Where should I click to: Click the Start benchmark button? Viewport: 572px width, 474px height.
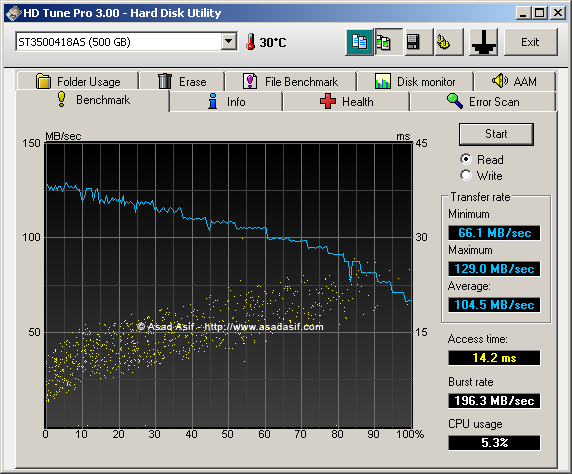(x=496, y=134)
